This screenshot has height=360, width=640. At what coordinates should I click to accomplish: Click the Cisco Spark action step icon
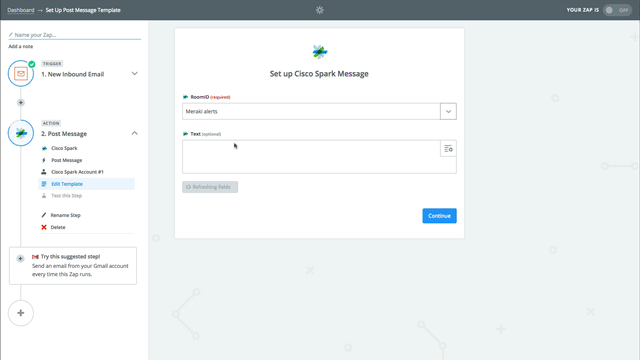point(21,133)
